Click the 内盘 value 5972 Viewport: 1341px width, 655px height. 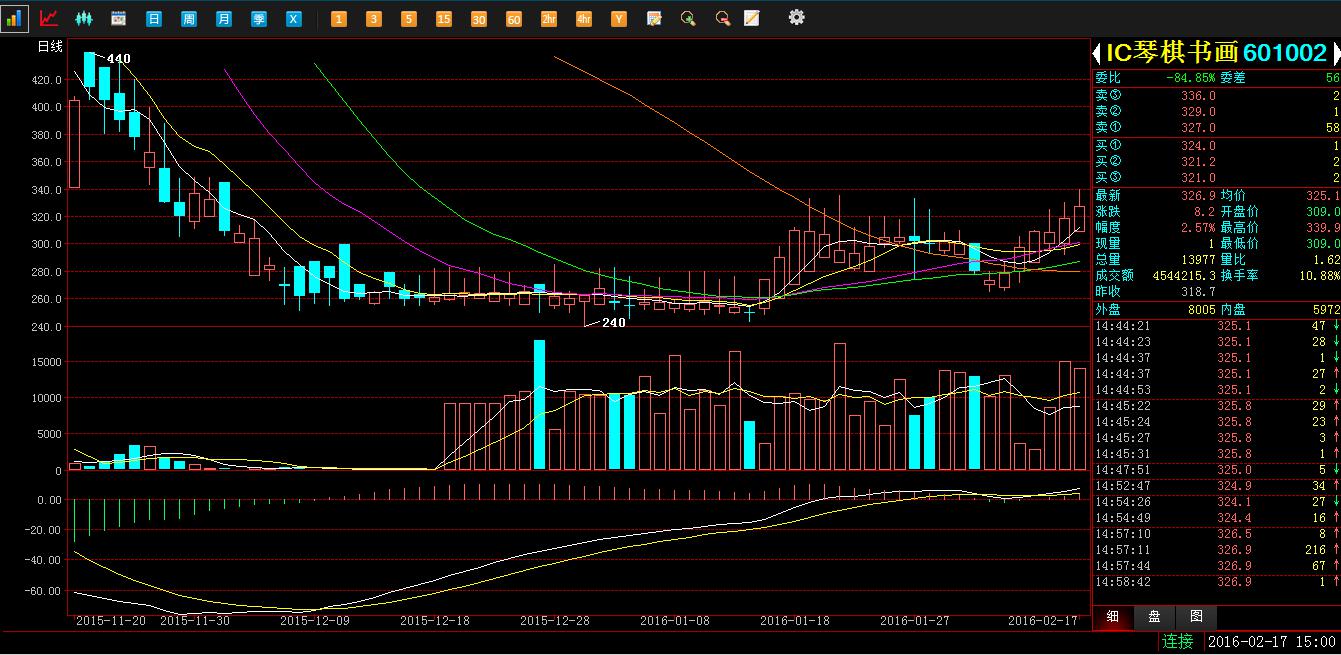1325,310
